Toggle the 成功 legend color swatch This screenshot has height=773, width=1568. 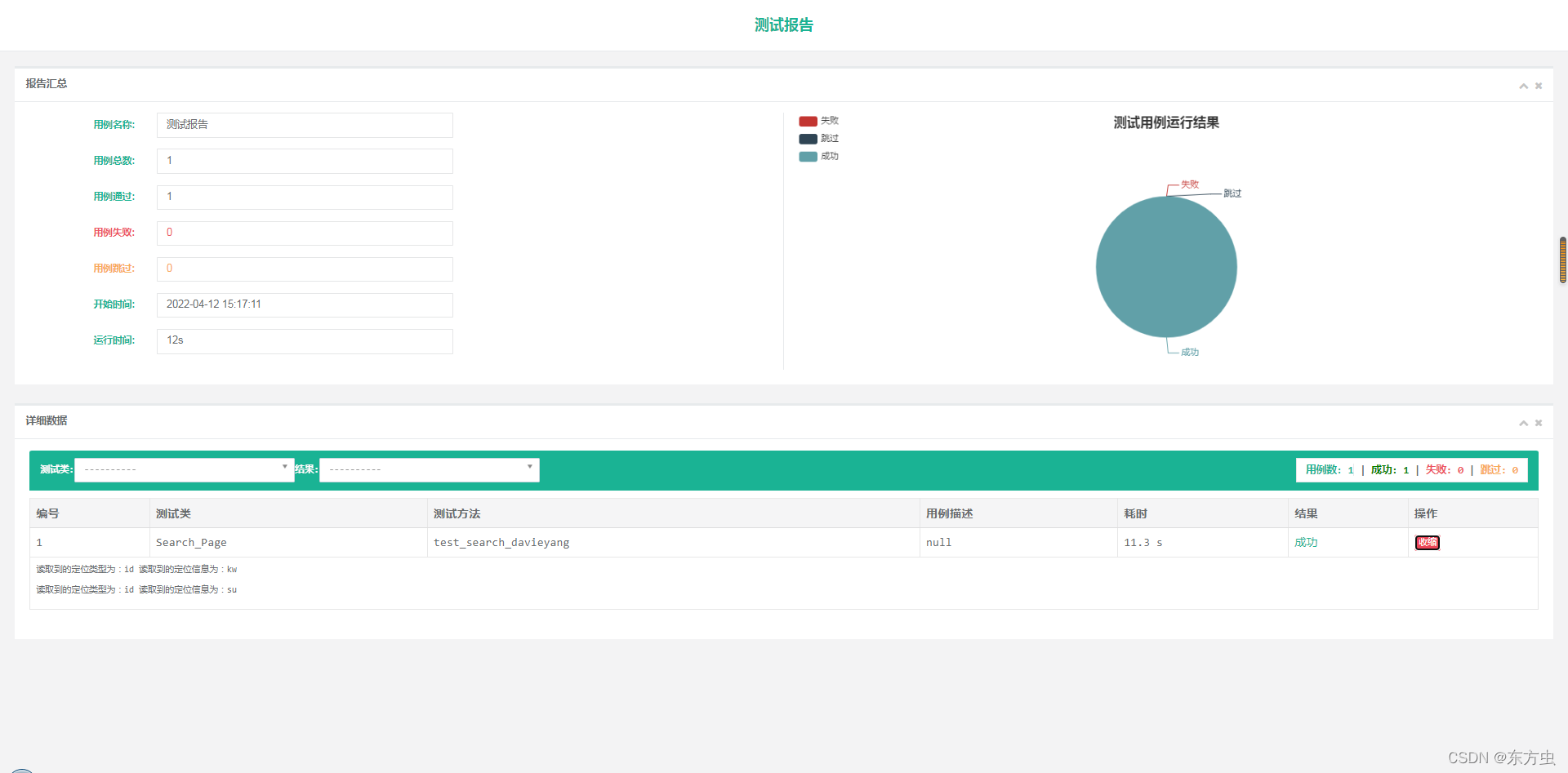(808, 157)
